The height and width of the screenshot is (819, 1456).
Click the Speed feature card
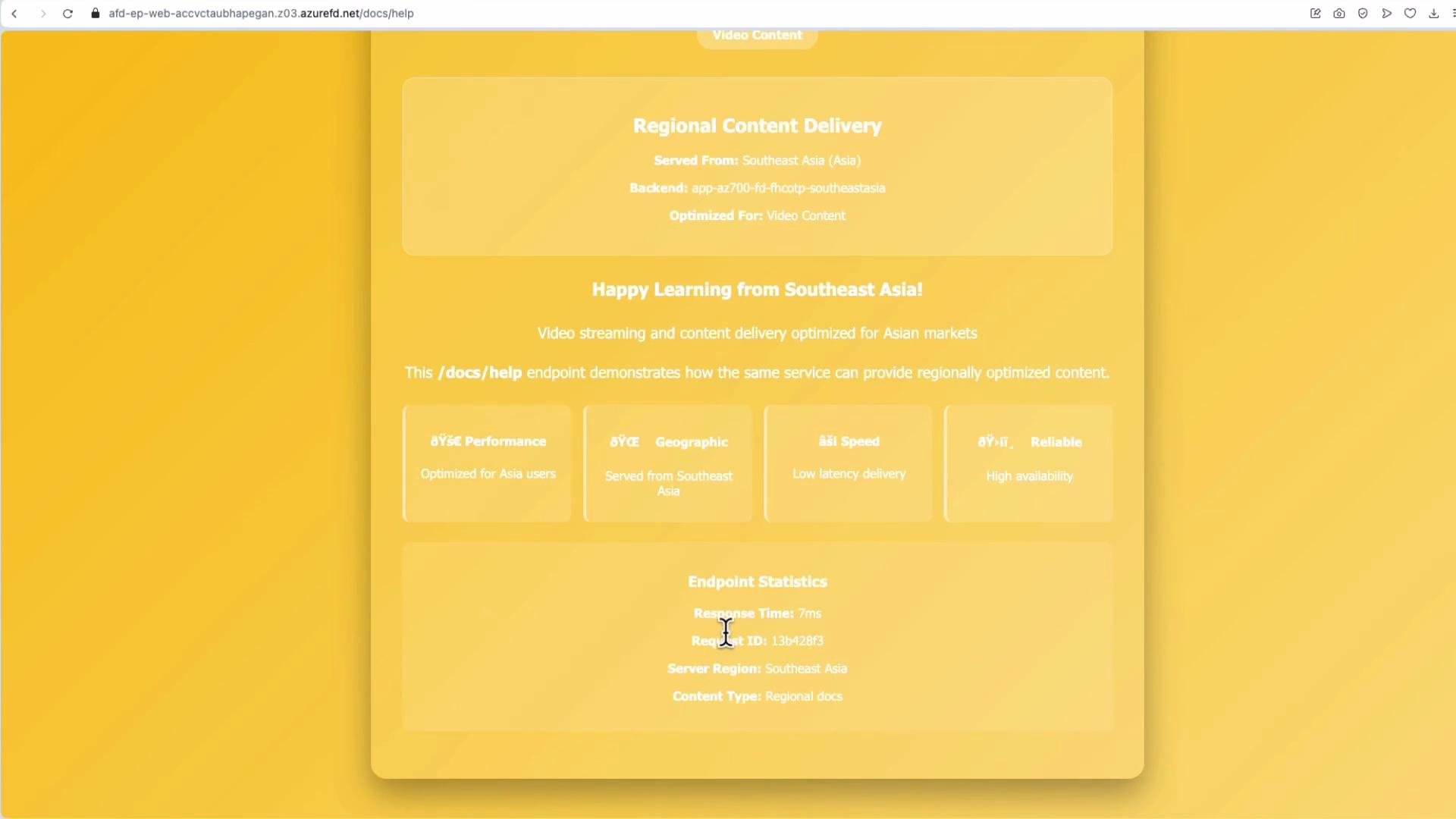click(x=848, y=463)
